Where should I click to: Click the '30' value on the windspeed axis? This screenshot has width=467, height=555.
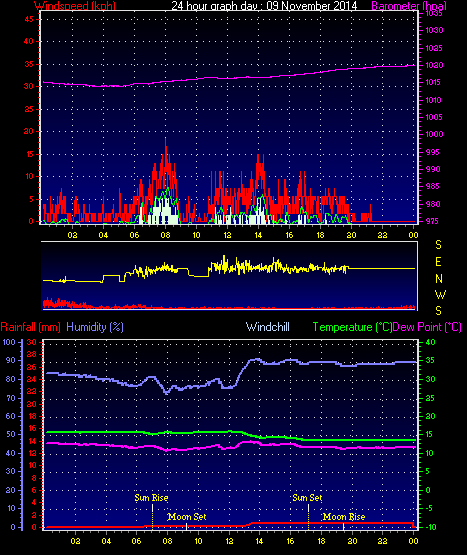coord(29,86)
